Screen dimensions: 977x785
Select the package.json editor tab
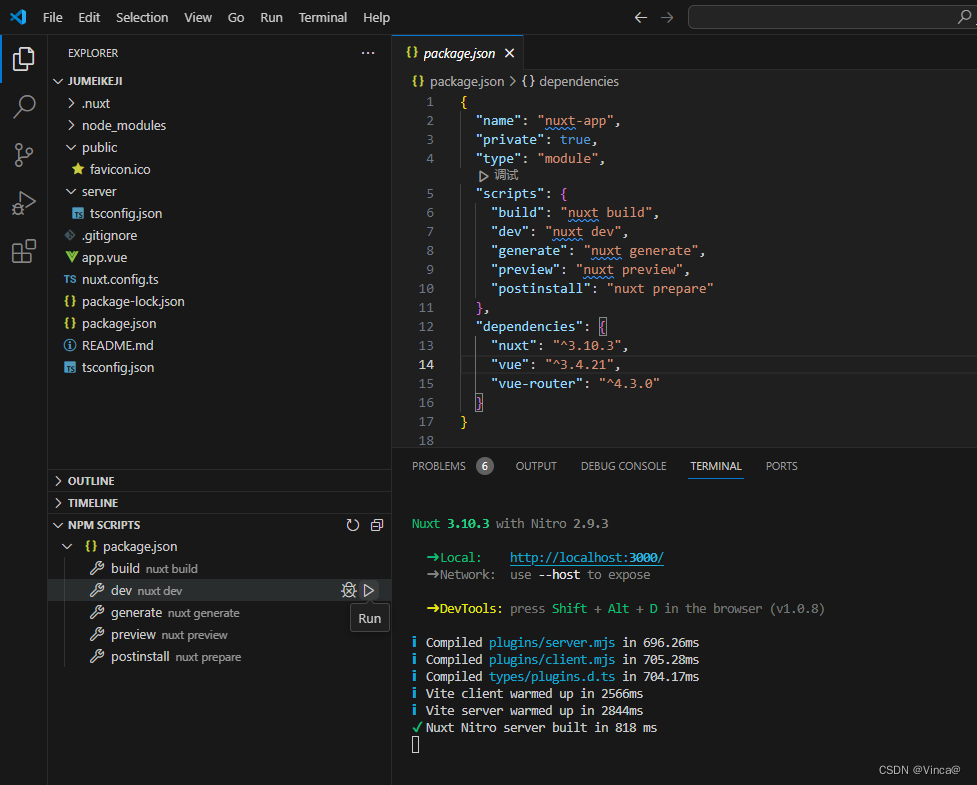[459, 53]
